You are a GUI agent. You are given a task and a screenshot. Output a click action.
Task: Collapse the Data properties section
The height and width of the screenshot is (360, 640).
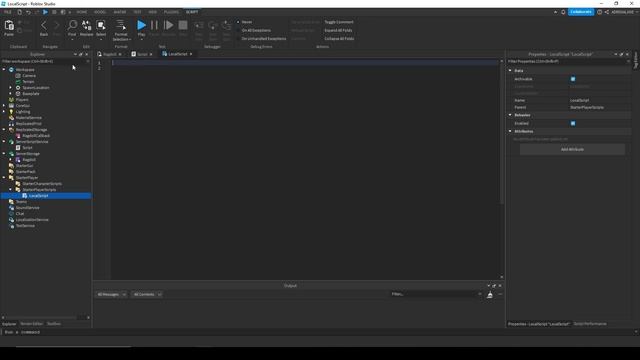(x=510, y=71)
